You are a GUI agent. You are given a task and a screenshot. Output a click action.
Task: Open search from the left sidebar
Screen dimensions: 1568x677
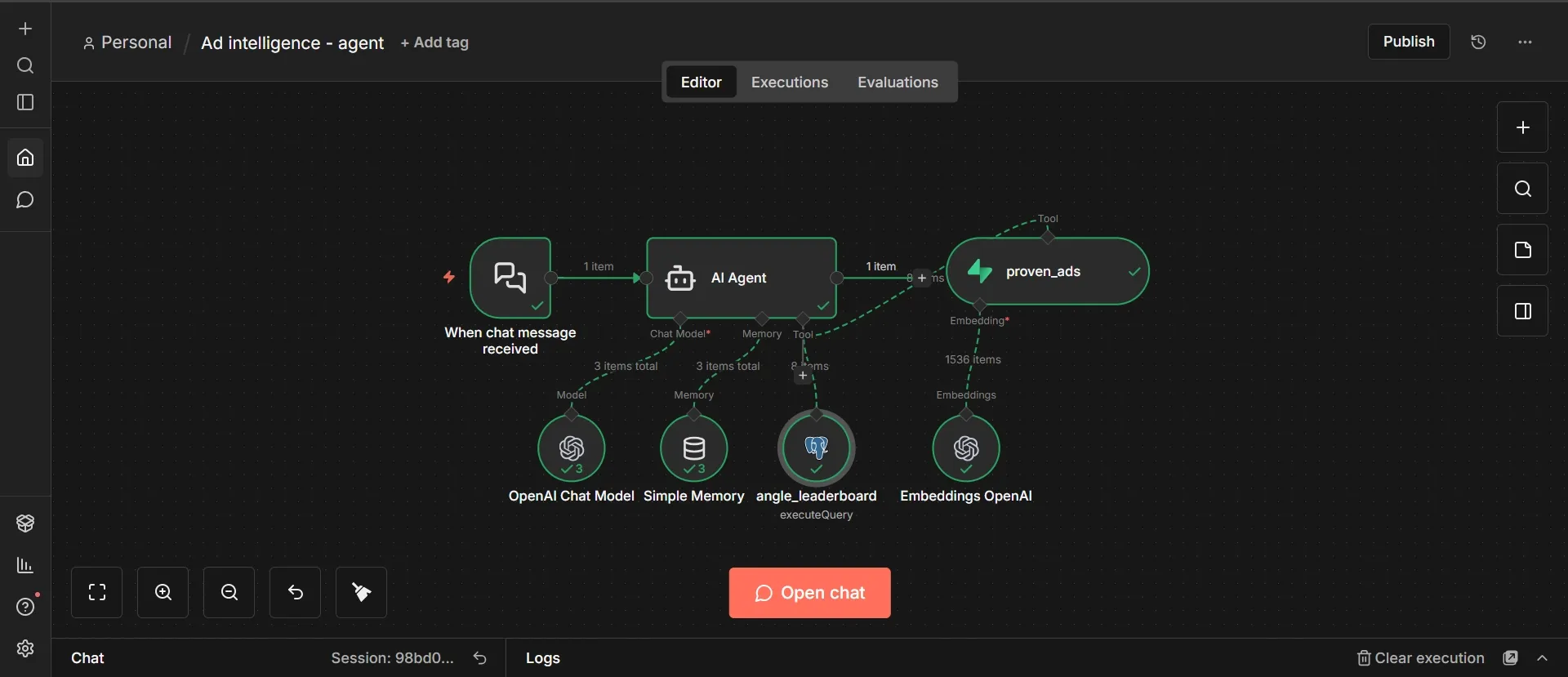pos(25,65)
